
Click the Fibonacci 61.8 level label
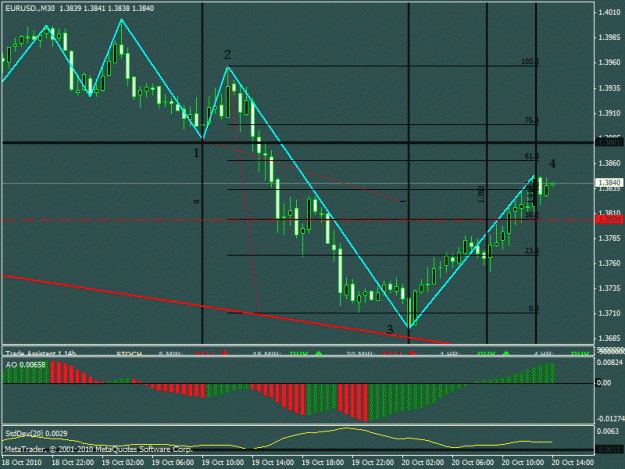click(x=532, y=156)
